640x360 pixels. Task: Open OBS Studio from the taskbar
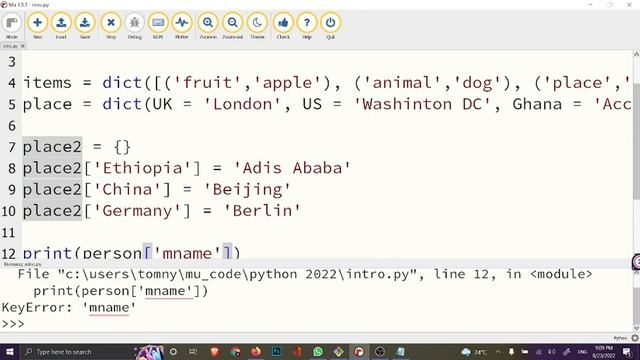(x=380, y=351)
